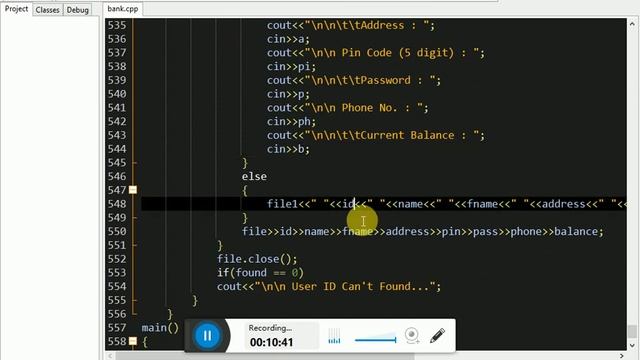Toggle the webcam icon in the recorder bar
Image resolution: width=640 pixels, height=360 pixels.
coord(412,336)
